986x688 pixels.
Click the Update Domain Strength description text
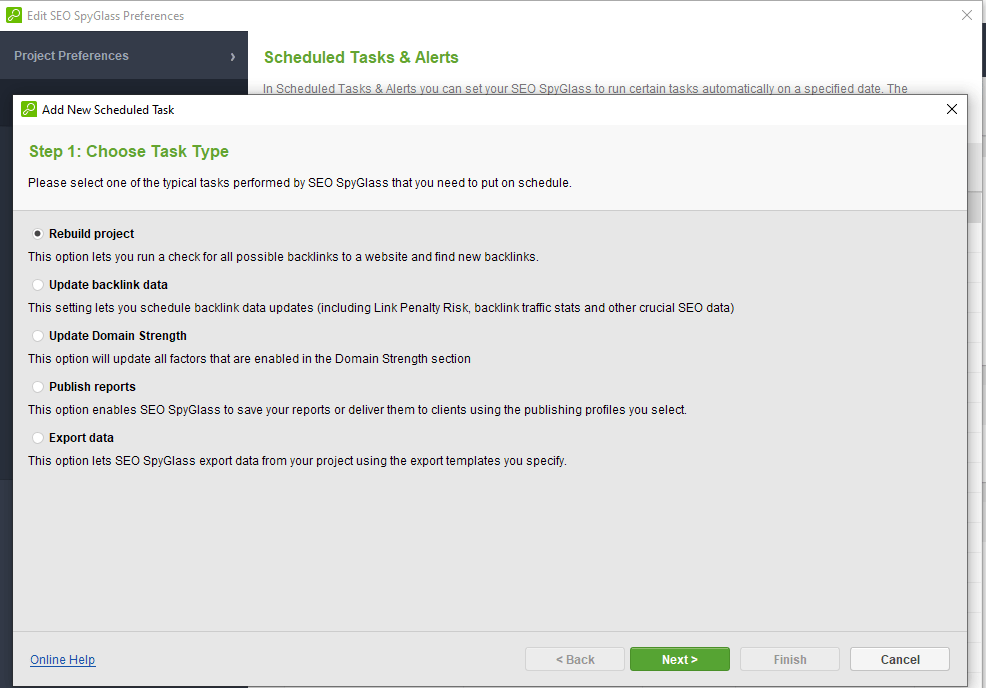(x=249, y=358)
